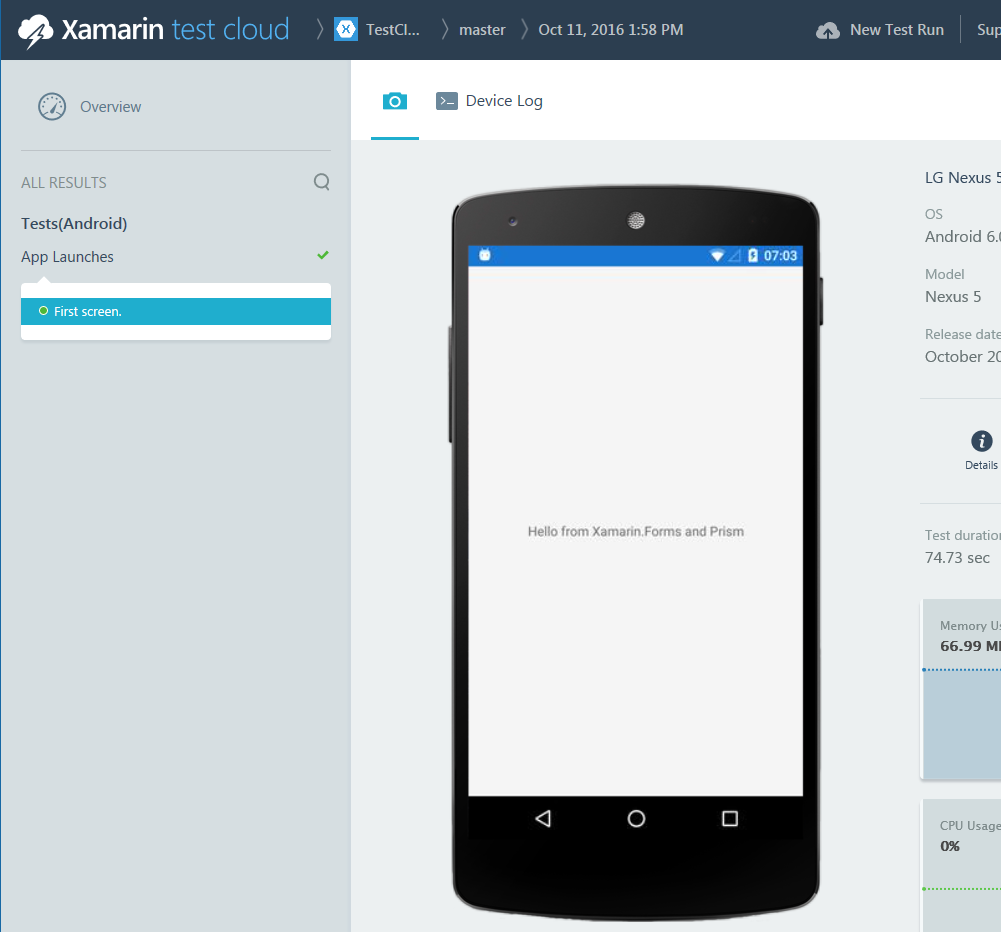The image size is (1001, 932).
Task: Click the Android OS version value
Action: (x=963, y=237)
